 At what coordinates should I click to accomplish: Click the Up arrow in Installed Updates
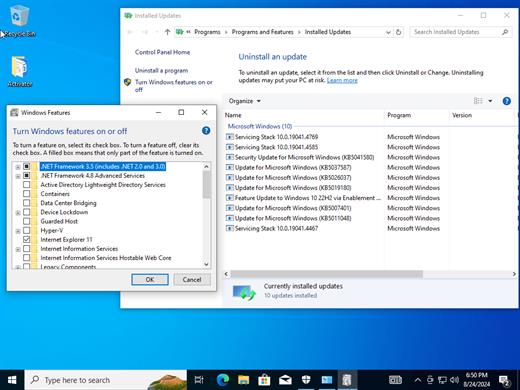point(167,32)
